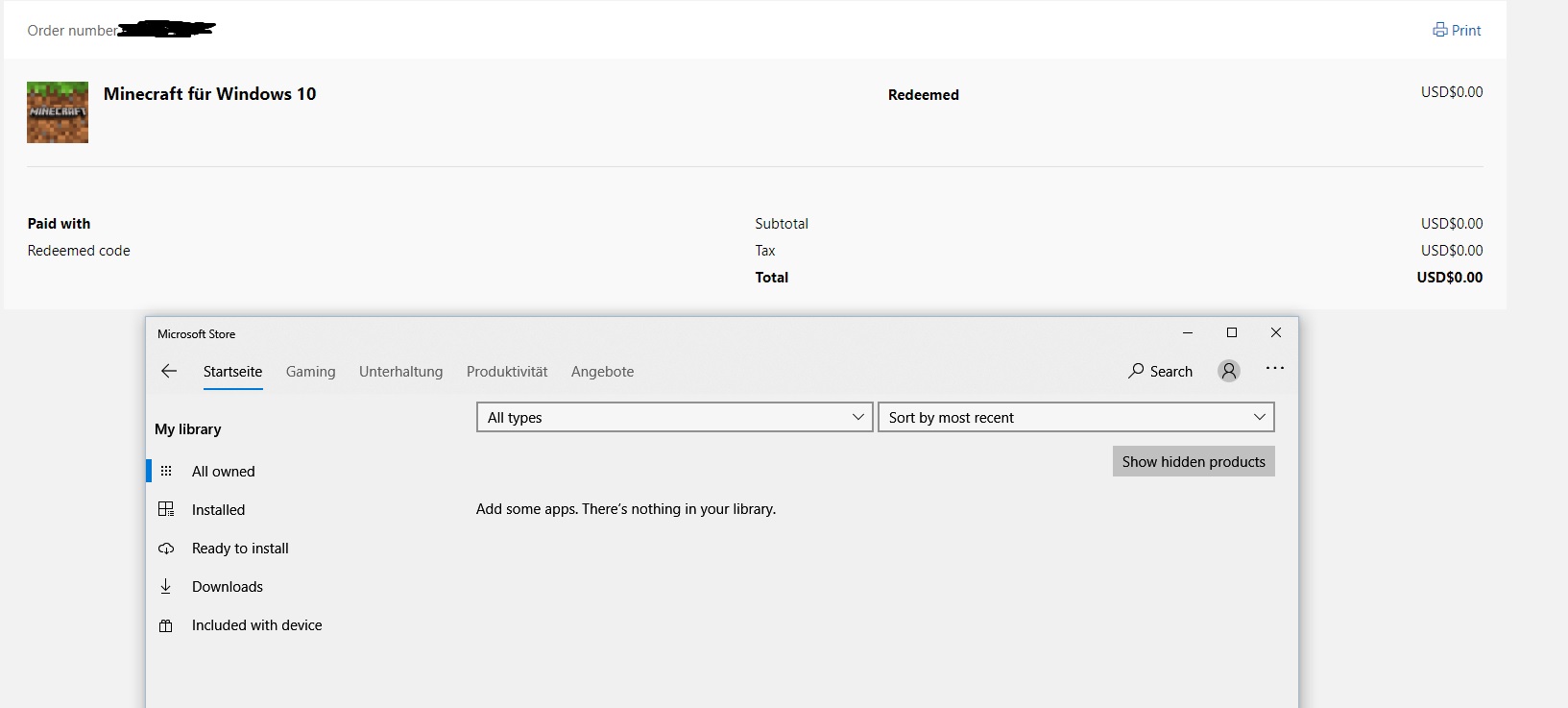
Task: Click the Redeemed code payment text
Action: (79, 251)
